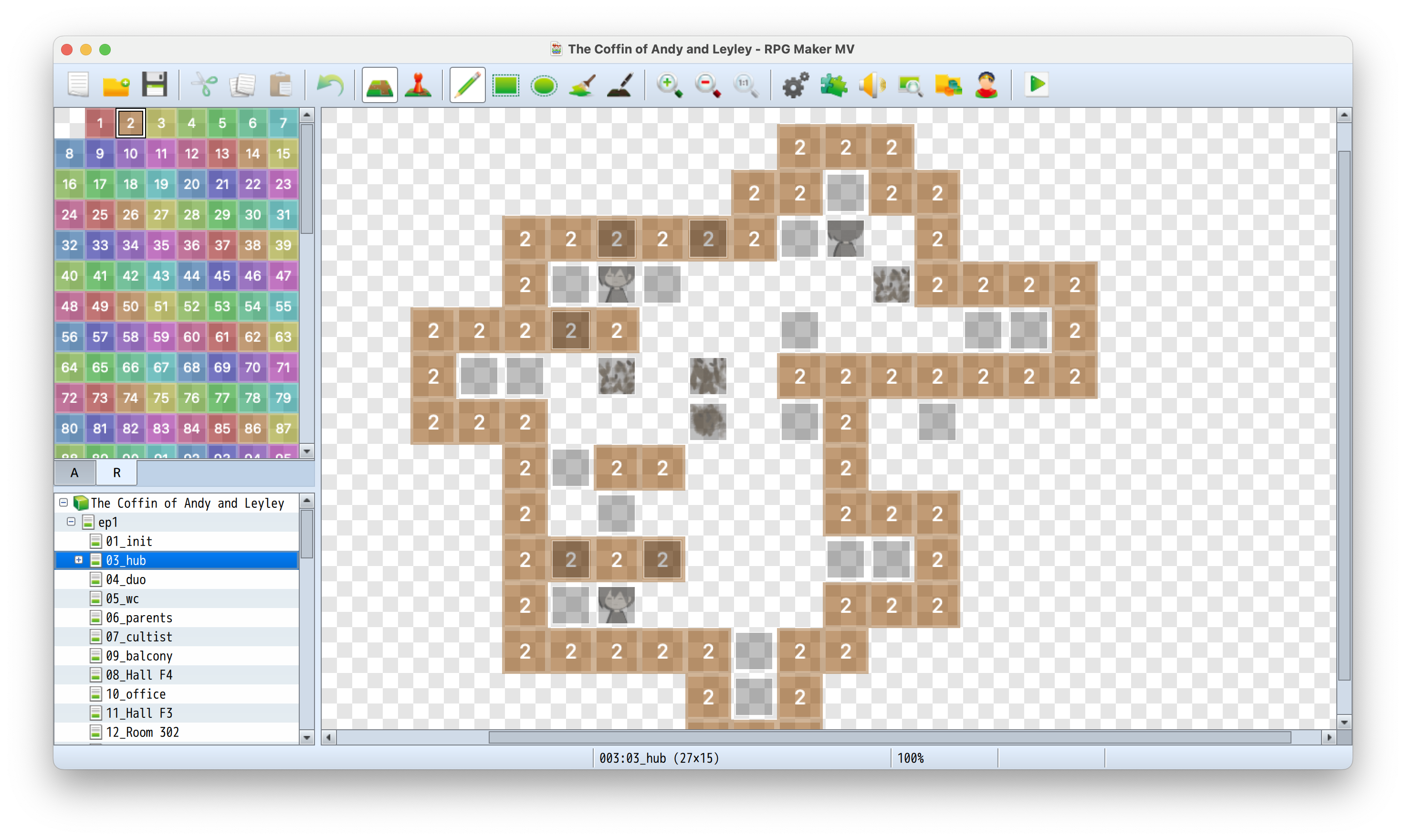1406x840 pixels.
Task: Collapse the ep1 map group
Action: pos(71,522)
